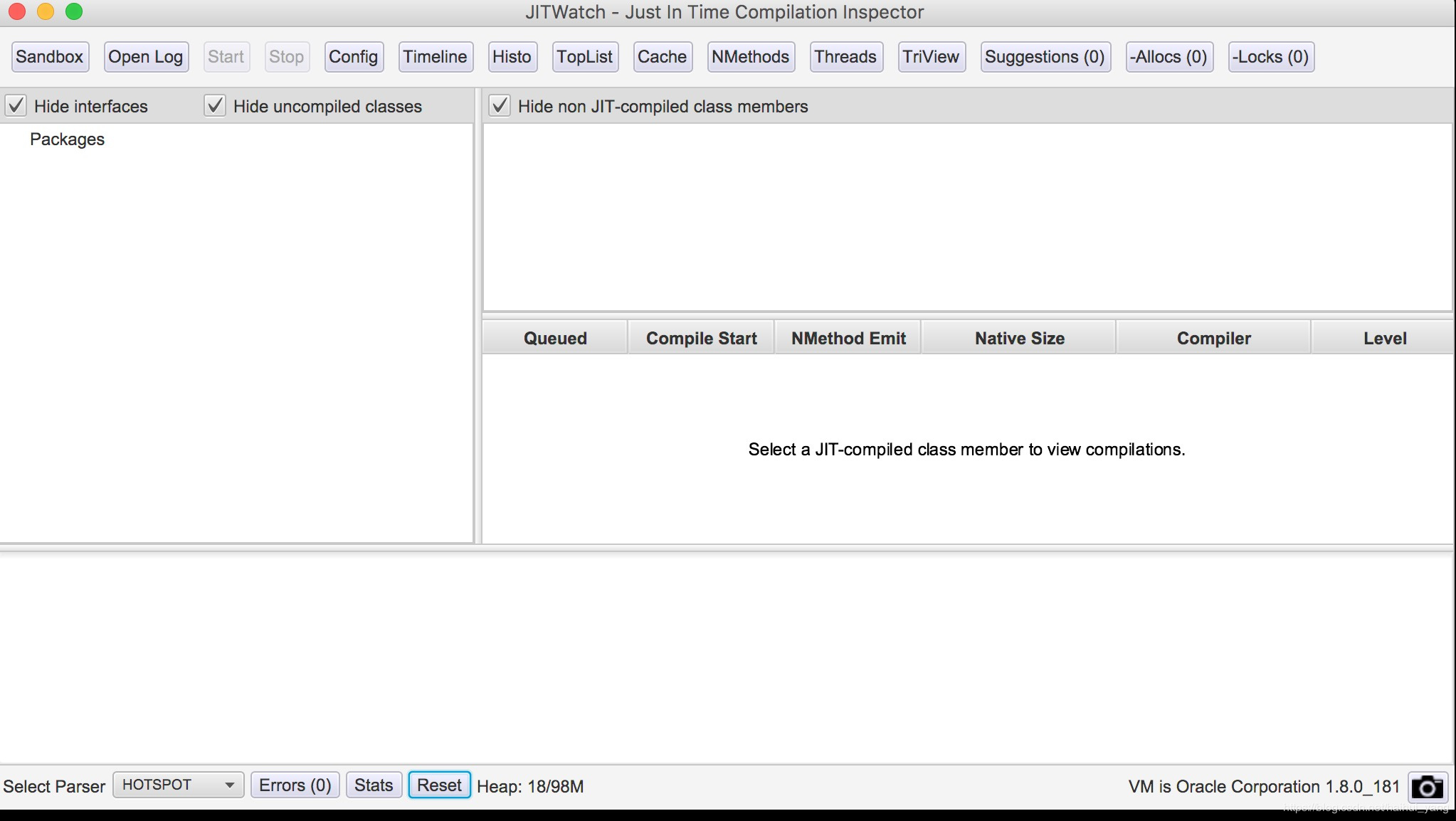Open the Histo chart
The width and height of the screenshot is (1456, 821).
512,57
